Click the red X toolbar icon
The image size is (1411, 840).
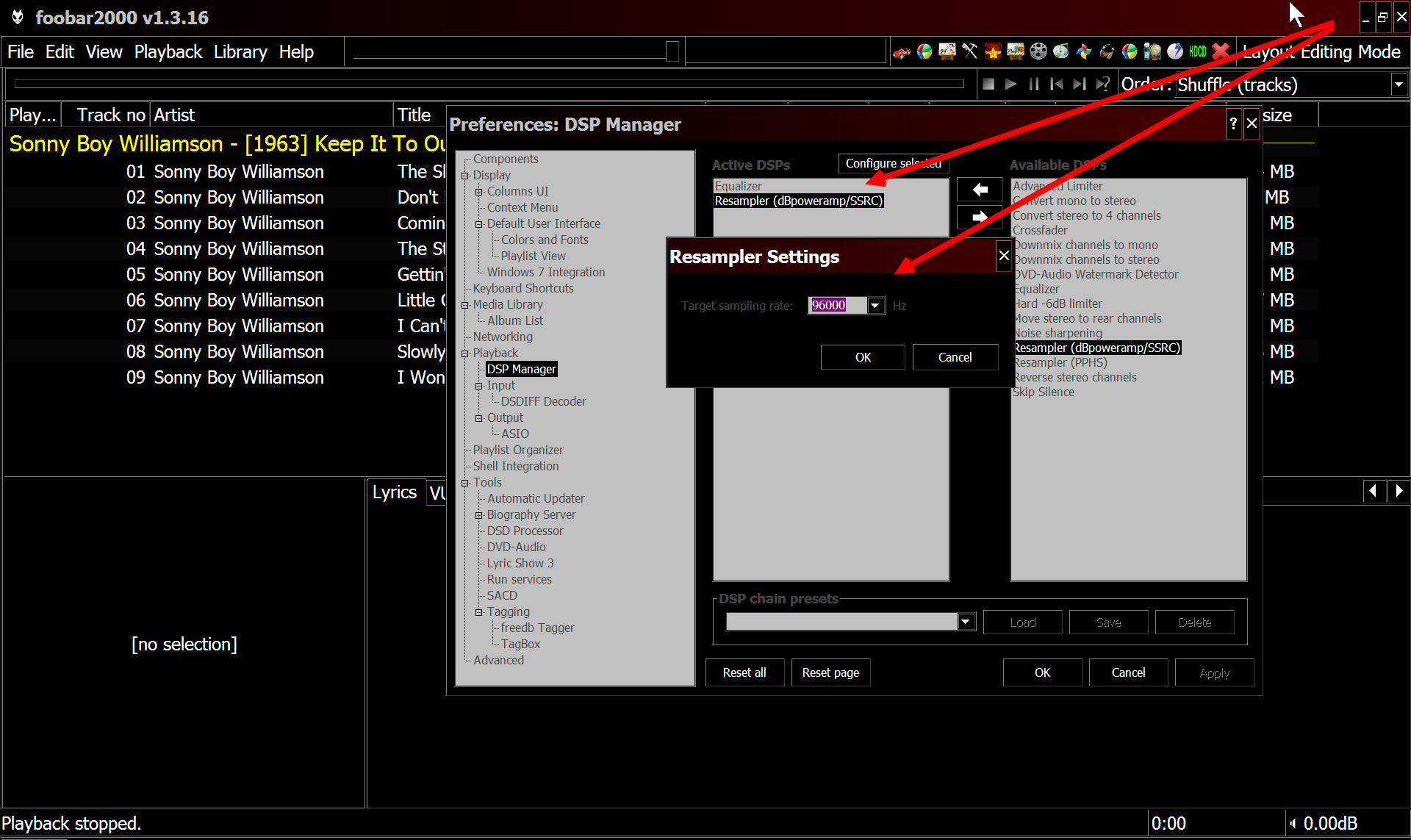click(1221, 51)
